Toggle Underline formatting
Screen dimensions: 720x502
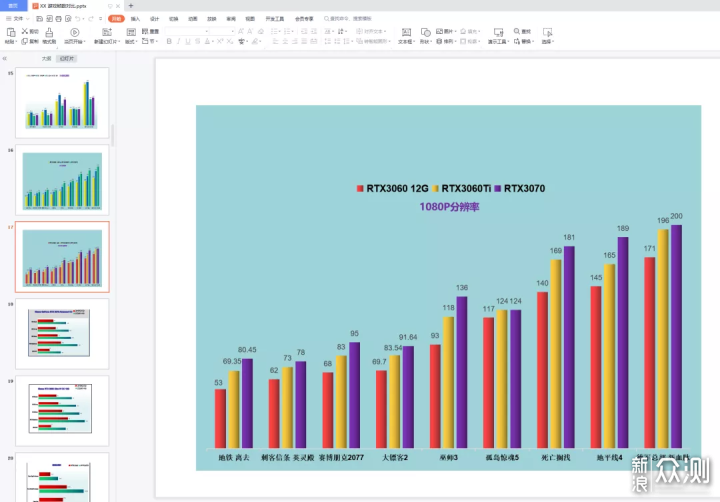coord(188,41)
